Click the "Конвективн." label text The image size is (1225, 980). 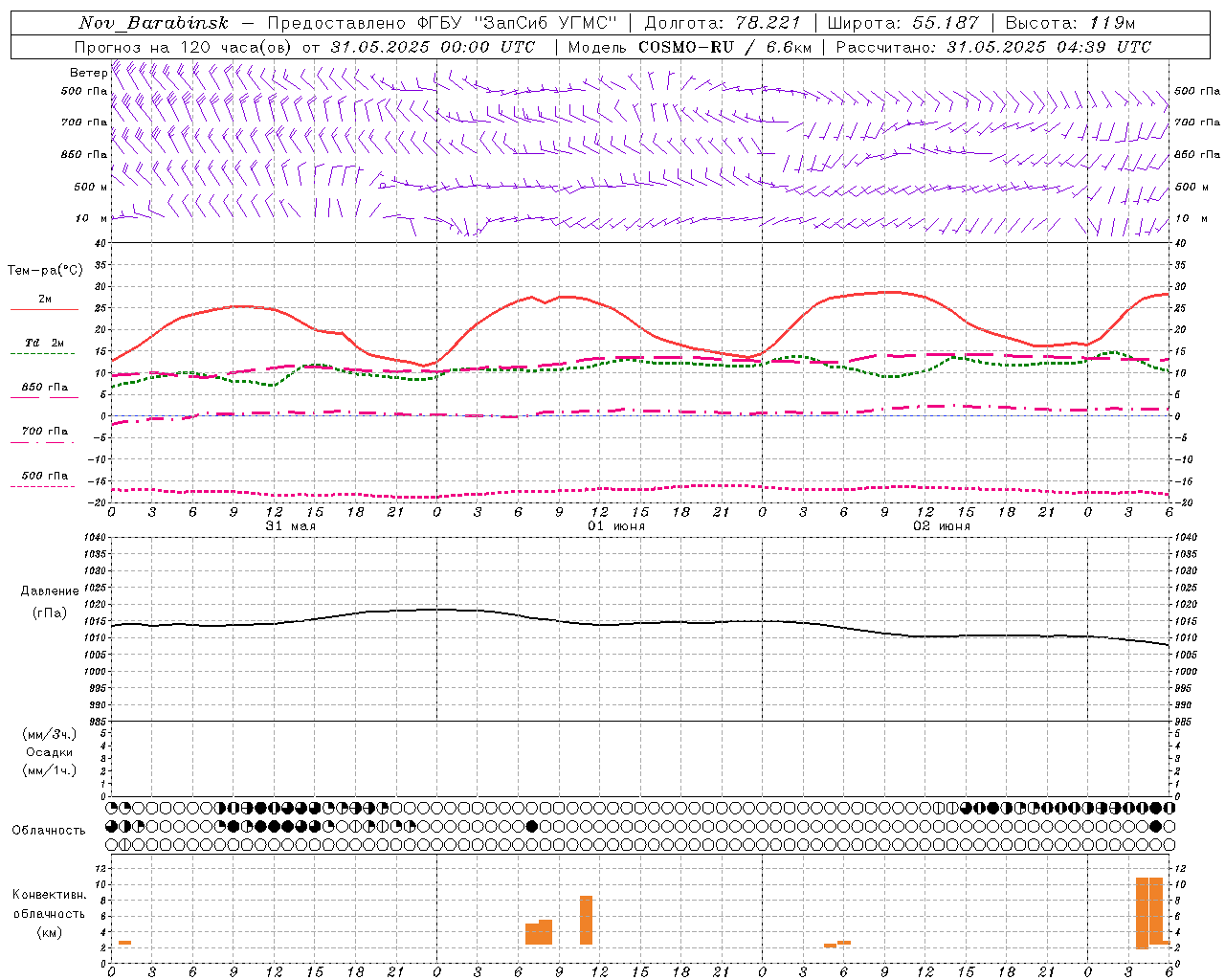pyautogui.click(x=49, y=895)
